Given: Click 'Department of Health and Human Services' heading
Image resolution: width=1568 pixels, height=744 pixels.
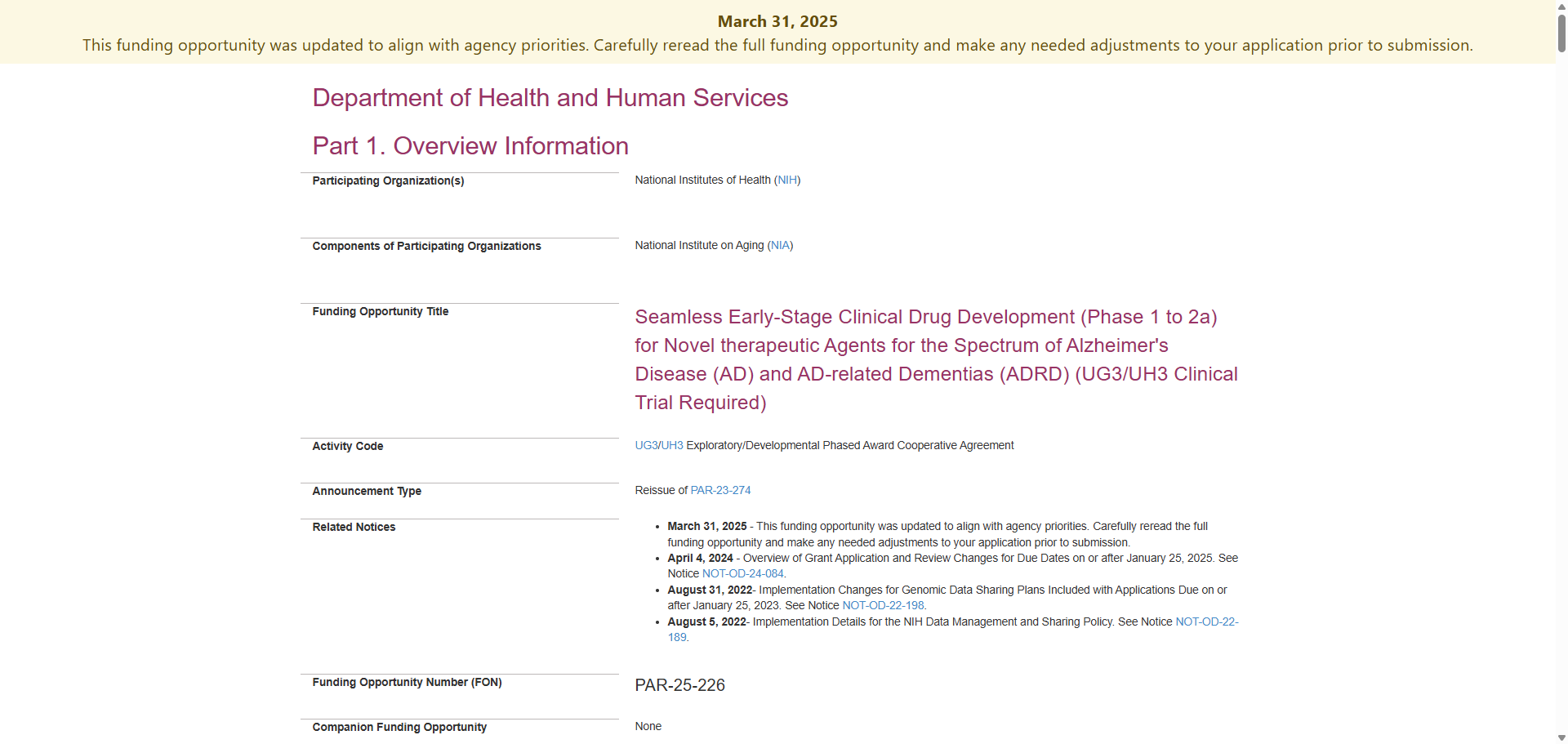Looking at the screenshot, I should coord(550,98).
